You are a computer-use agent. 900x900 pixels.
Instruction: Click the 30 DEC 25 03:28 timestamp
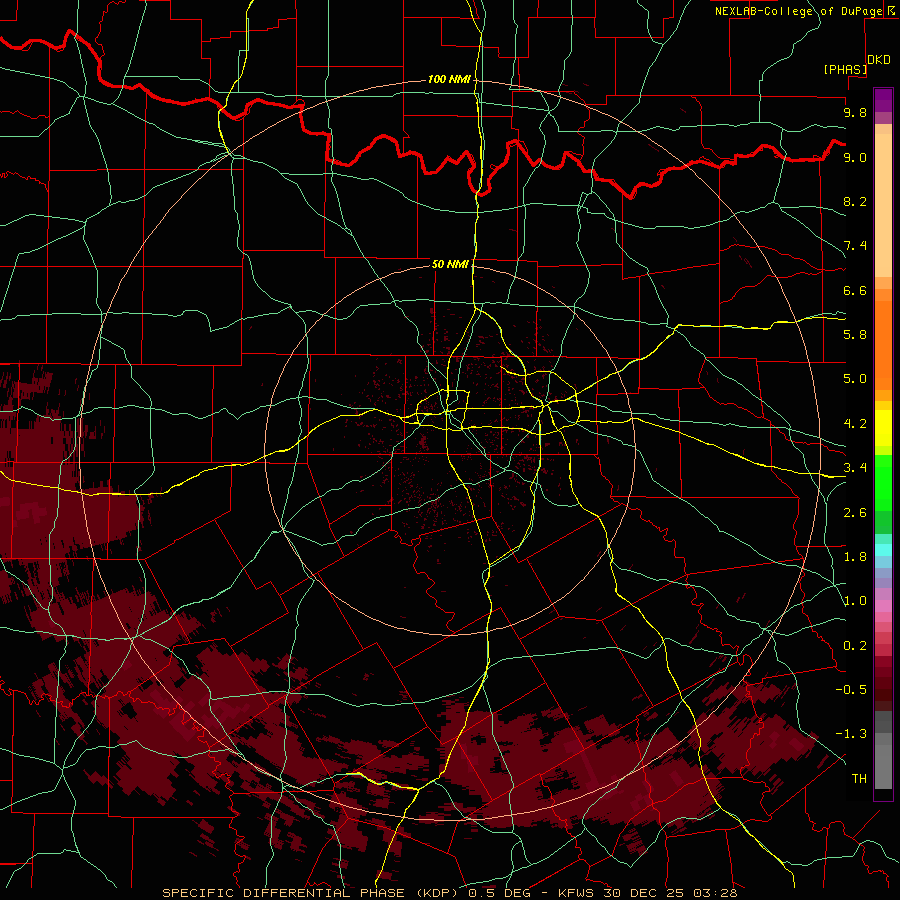[x=670, y=893]
